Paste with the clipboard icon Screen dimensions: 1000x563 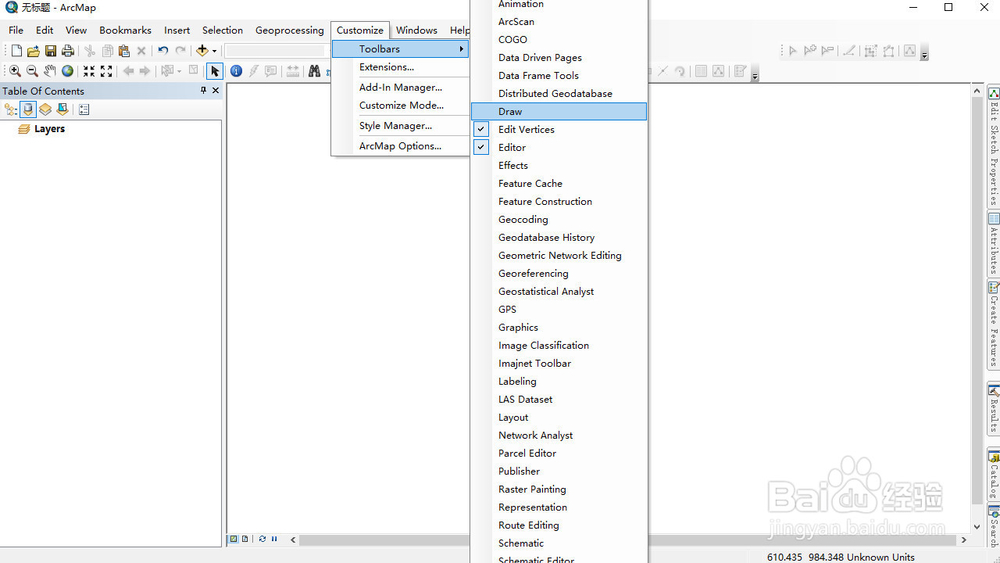124,50
